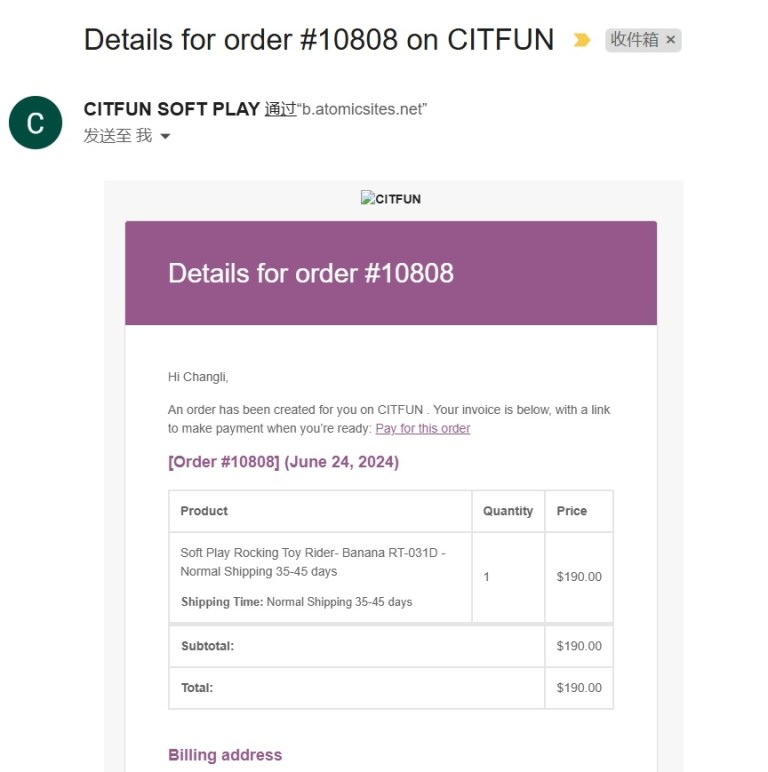Click the Price column header
This screenshot has height=772, width=768.
pyautogui.click(x=572, y=511)
